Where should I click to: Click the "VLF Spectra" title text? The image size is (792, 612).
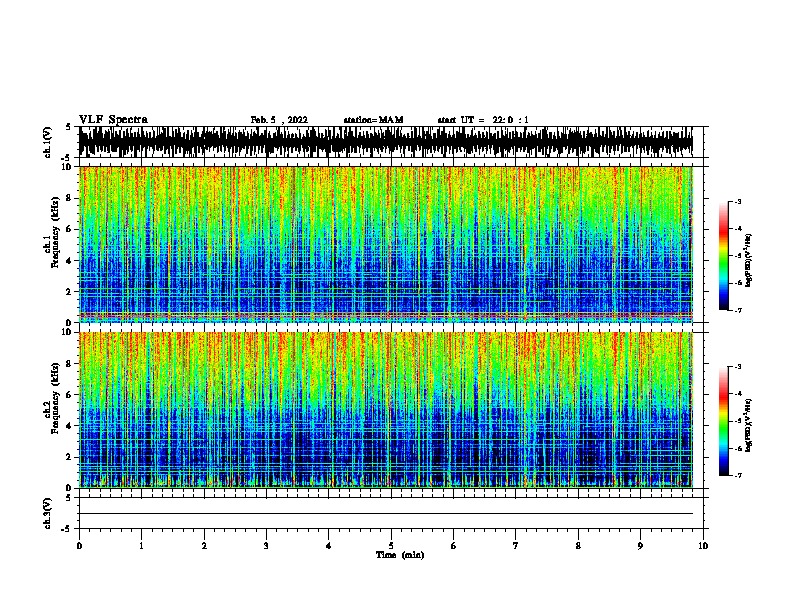[x=113, y=120]
